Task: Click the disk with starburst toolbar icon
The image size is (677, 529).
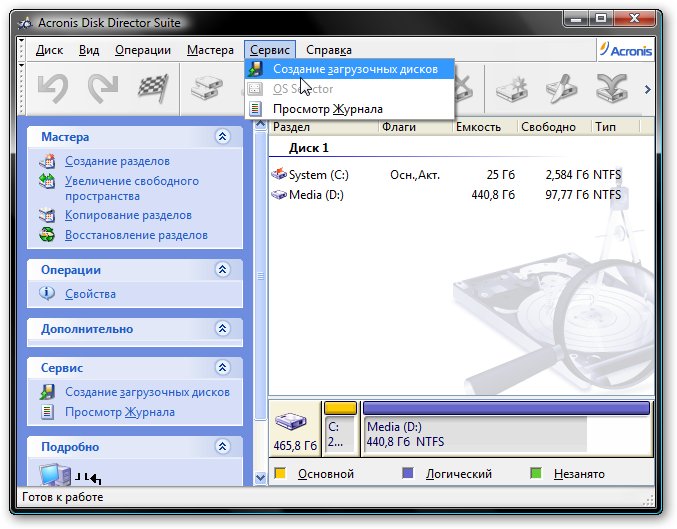Action: [x=512, y=89]
